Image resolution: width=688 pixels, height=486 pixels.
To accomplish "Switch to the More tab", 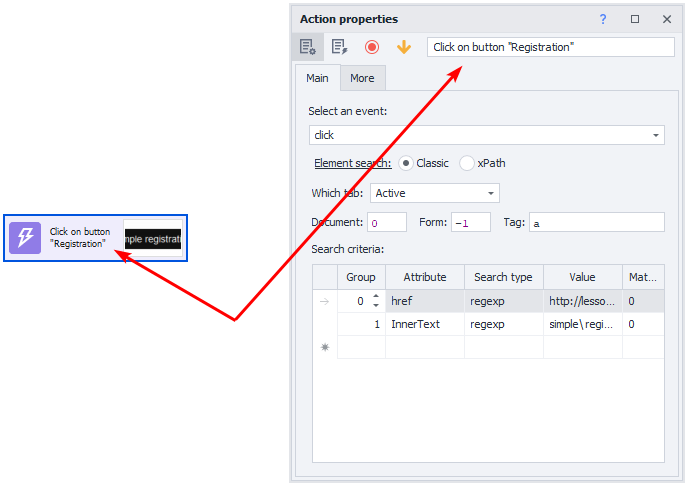I will click(362, 78).
